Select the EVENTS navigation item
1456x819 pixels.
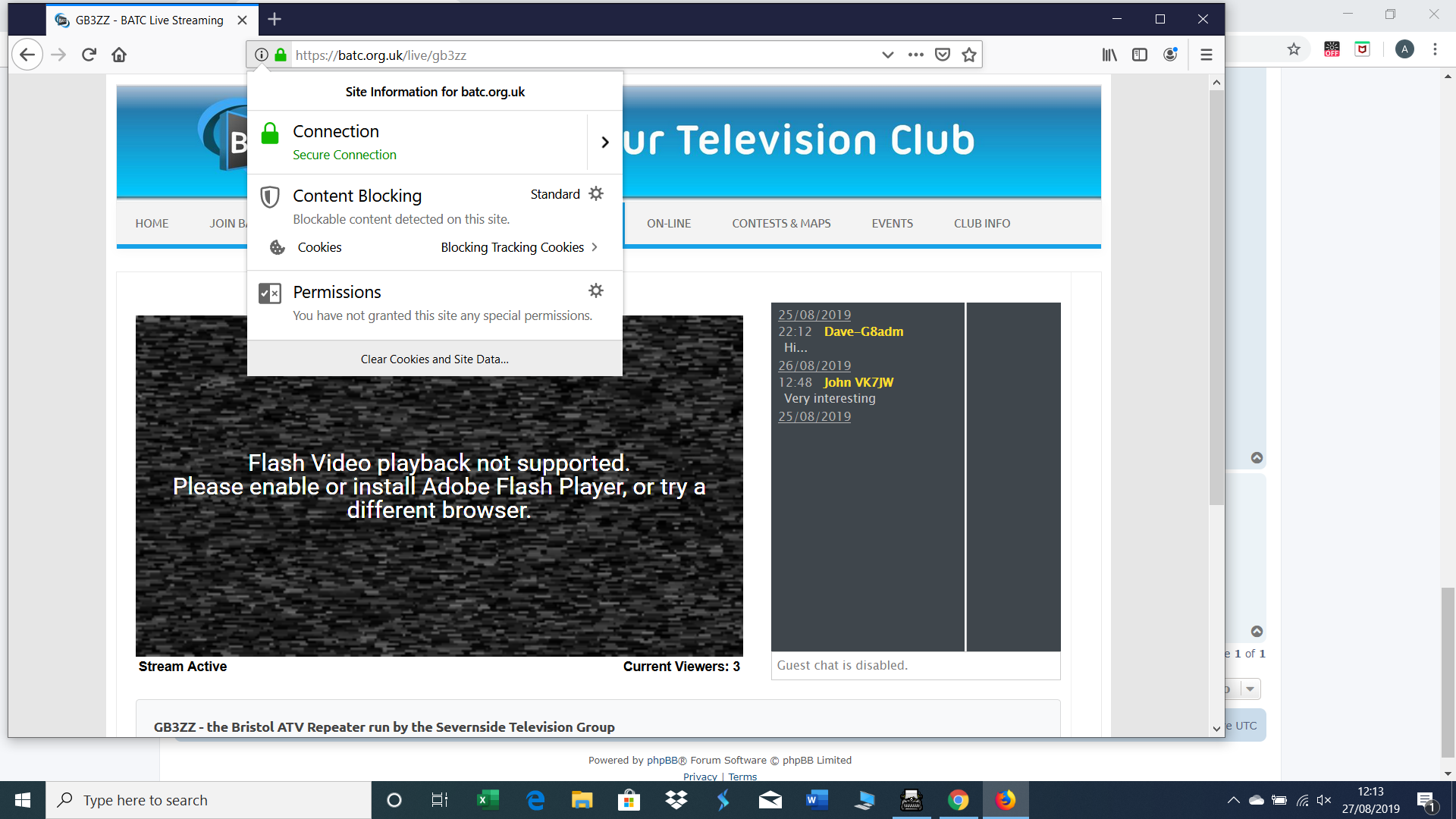point(892,224)
